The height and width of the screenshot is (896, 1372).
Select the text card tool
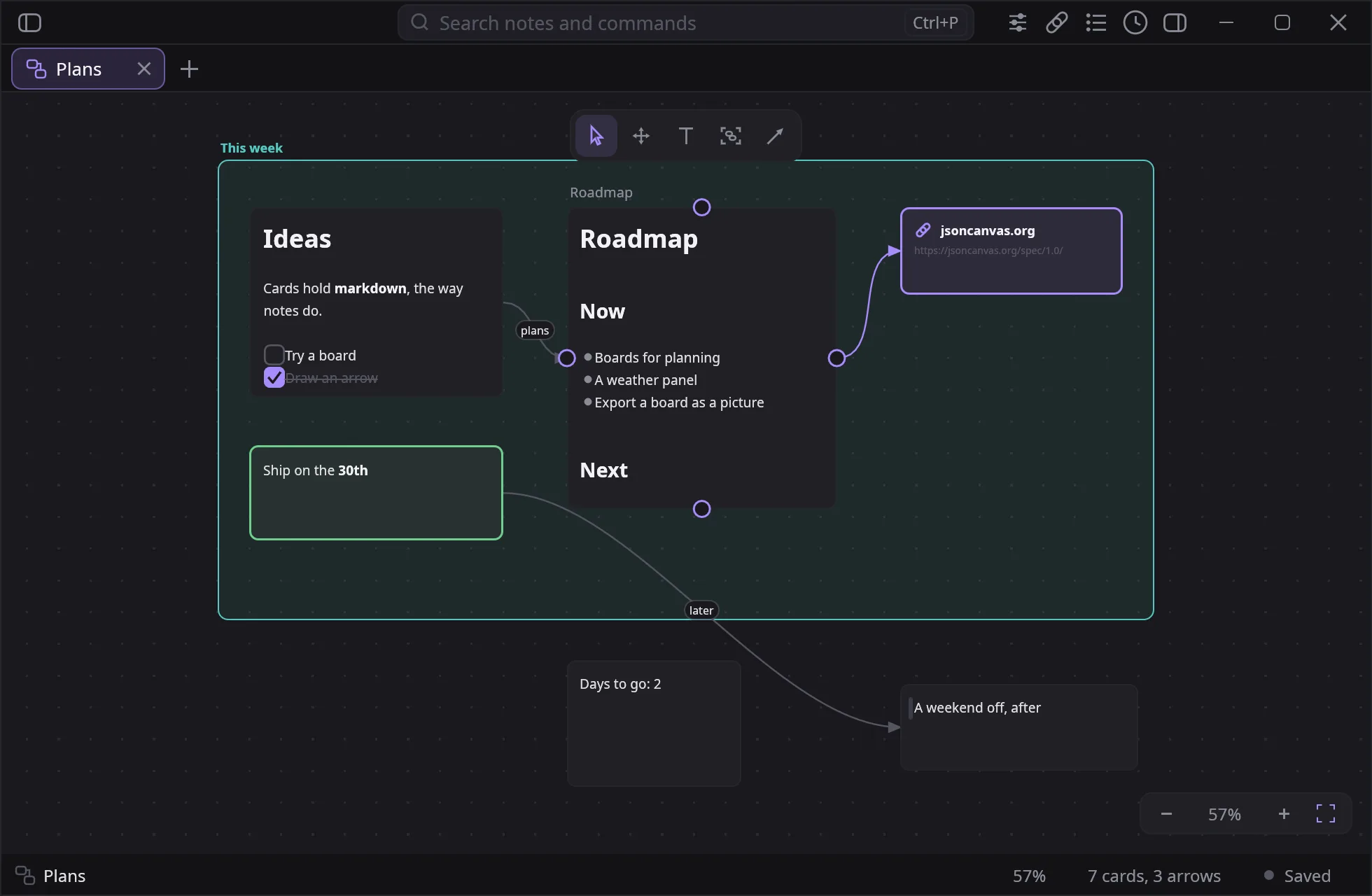(x=686, y=136)
